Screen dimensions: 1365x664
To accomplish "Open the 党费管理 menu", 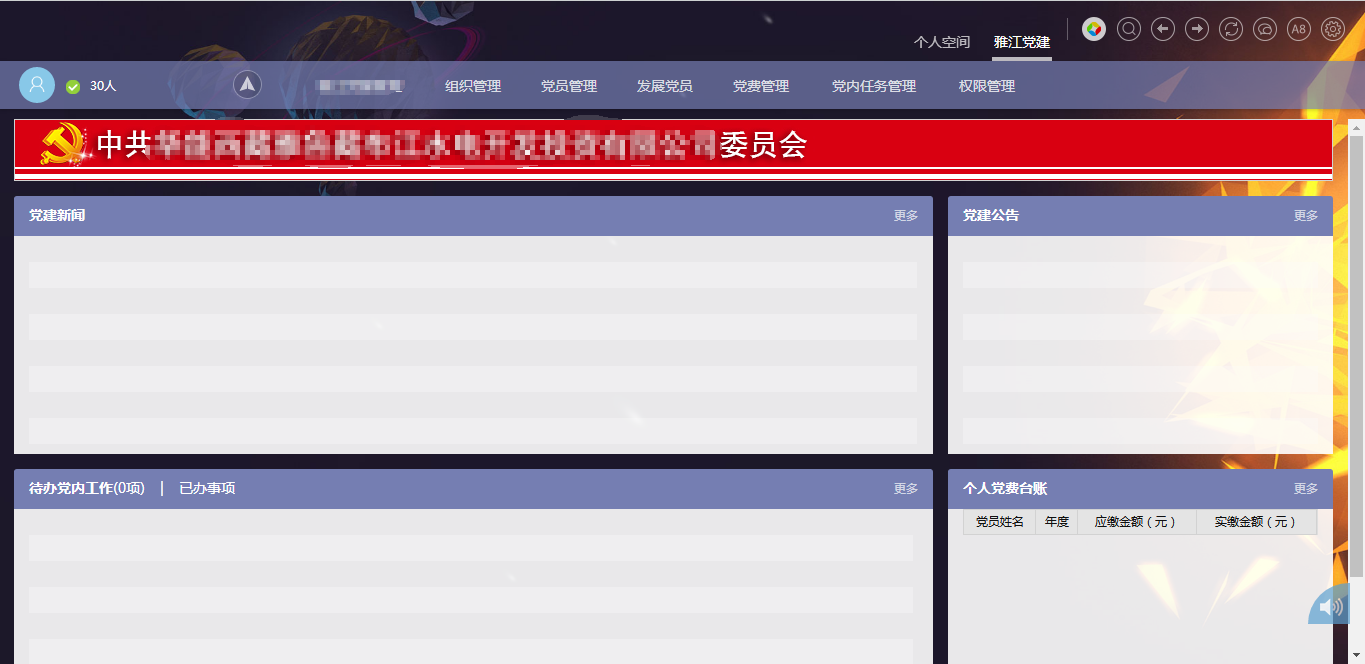I will (763, 86).
